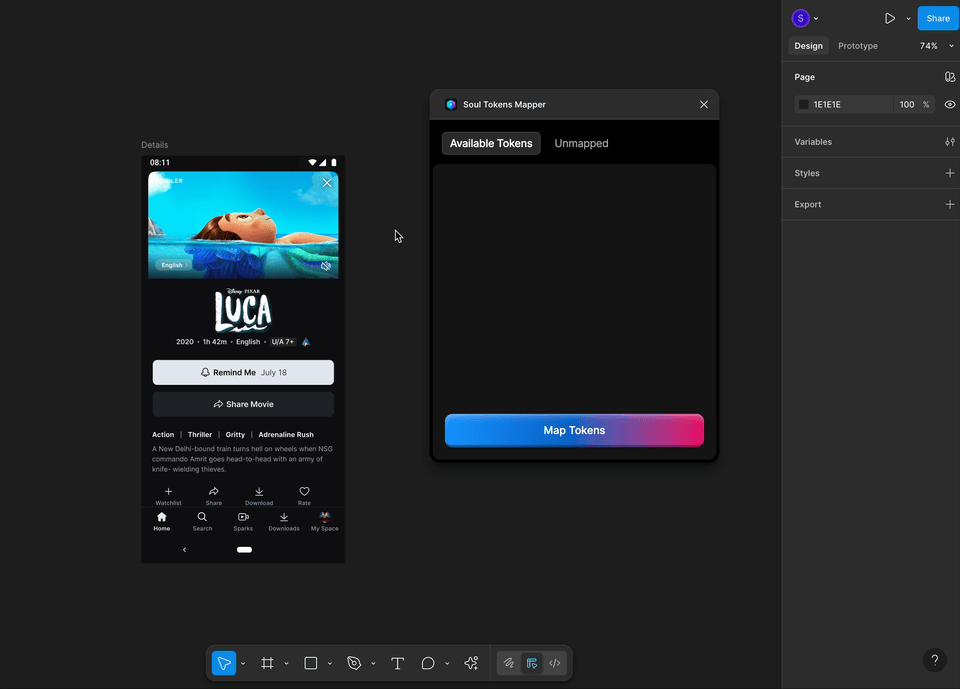Screen dimensions: 960x689
Task: Open page libraries book icon
Action: pos(950,77)
